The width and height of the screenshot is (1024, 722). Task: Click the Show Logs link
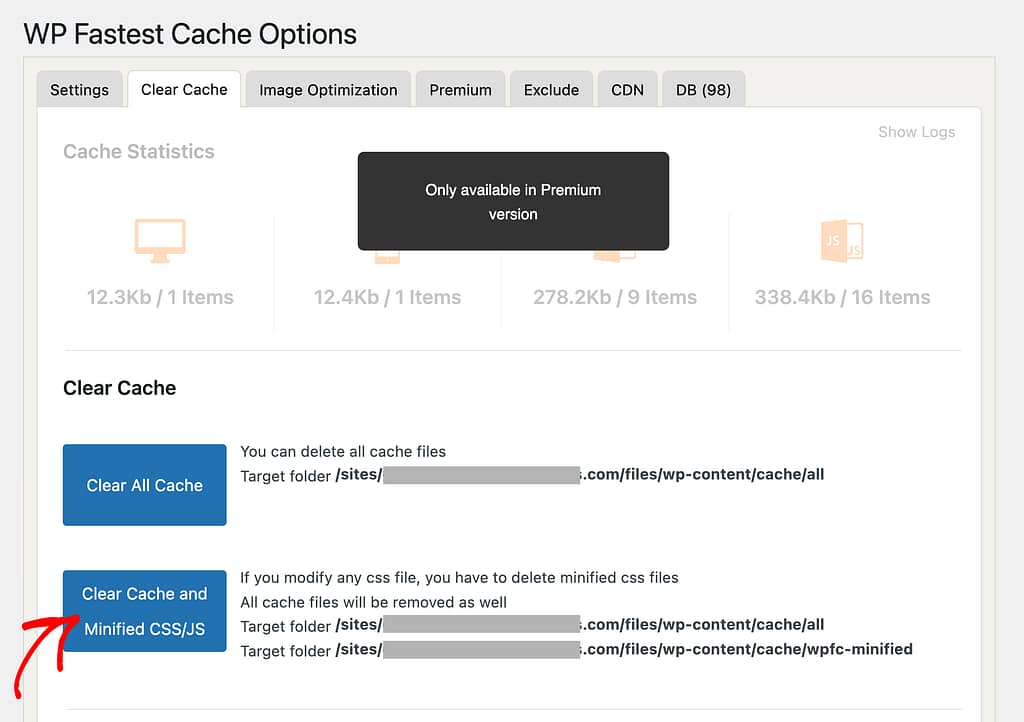pos(916,132)
